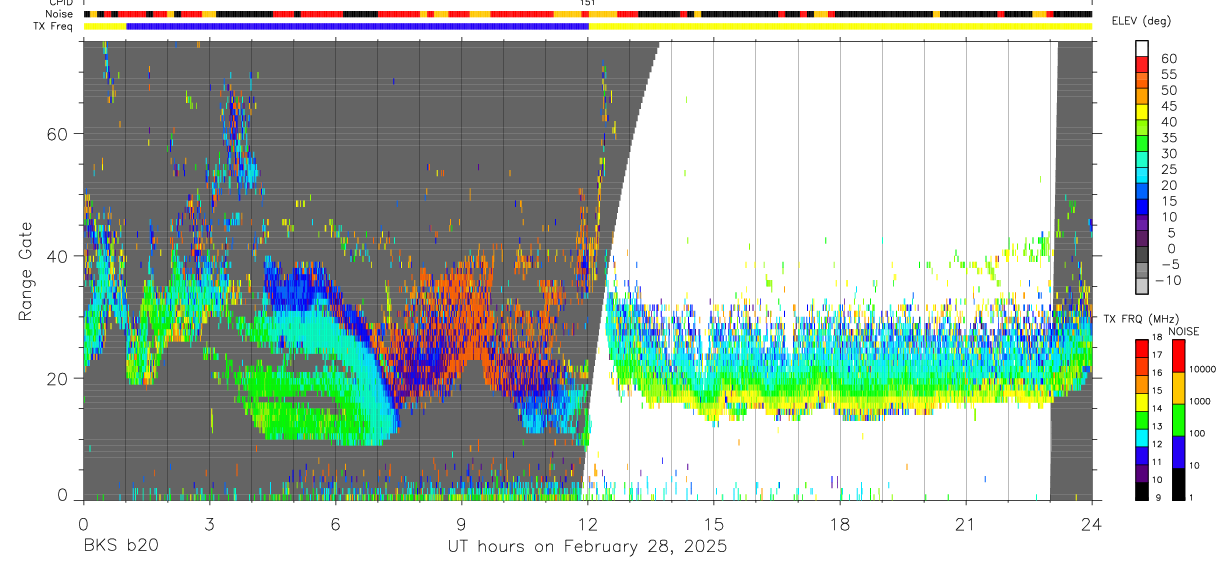Select the 12 tick label on UT hours axis
This screenshot has height=567, width=1228.
tap(587, 524)
